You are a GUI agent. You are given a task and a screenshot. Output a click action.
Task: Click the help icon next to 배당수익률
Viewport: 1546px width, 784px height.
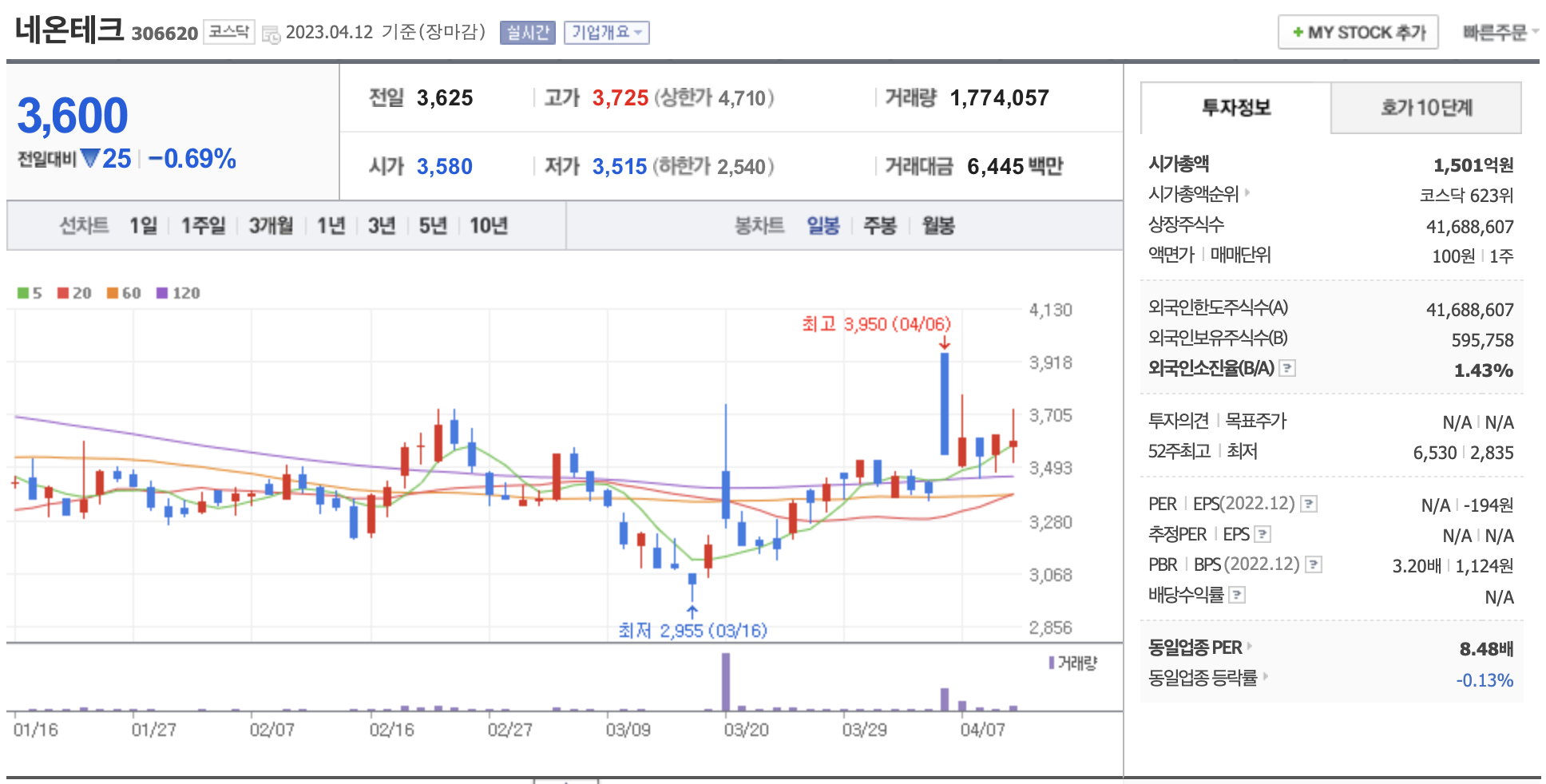coord(1236,595)
